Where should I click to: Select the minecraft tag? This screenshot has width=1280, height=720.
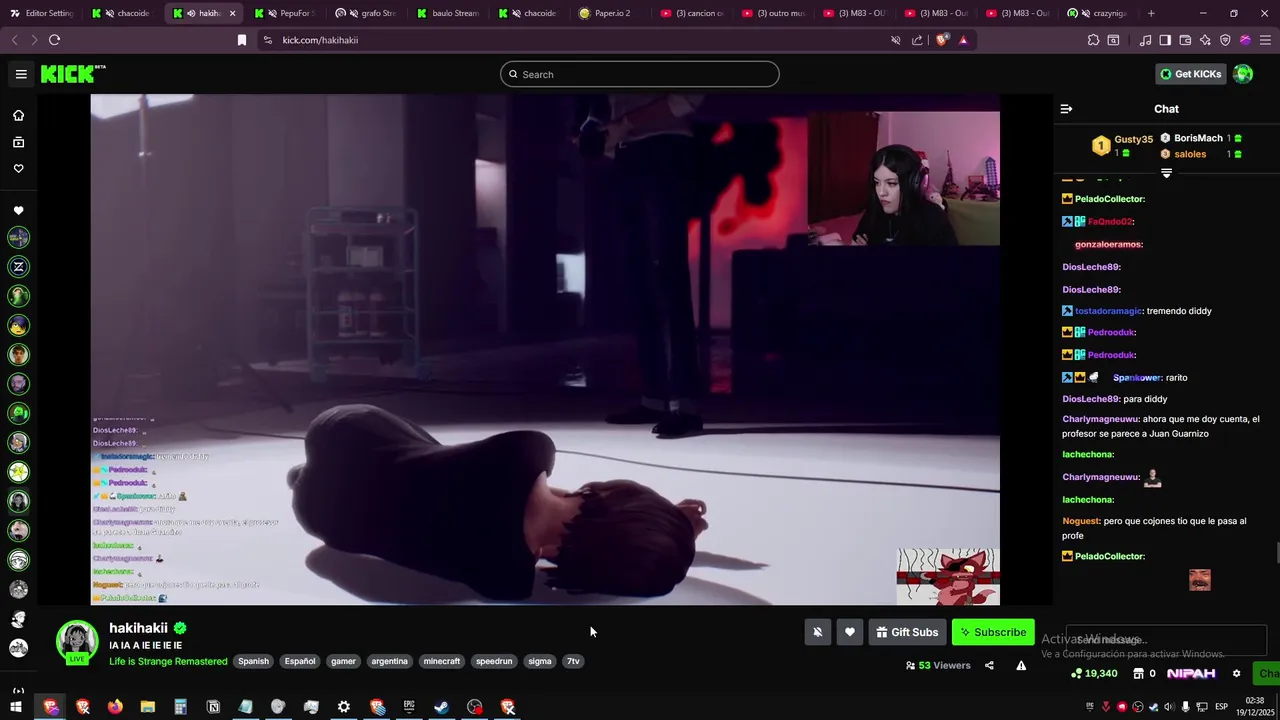(x=441, y=661)
